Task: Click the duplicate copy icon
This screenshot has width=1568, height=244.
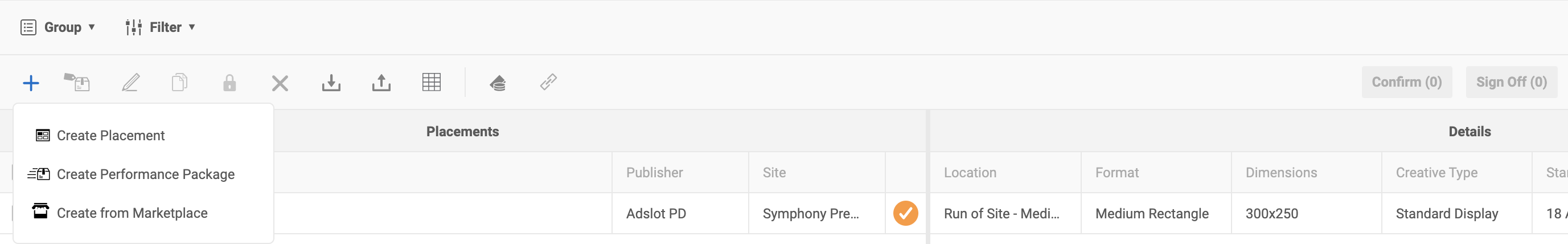Action: [x=179, y=82]
